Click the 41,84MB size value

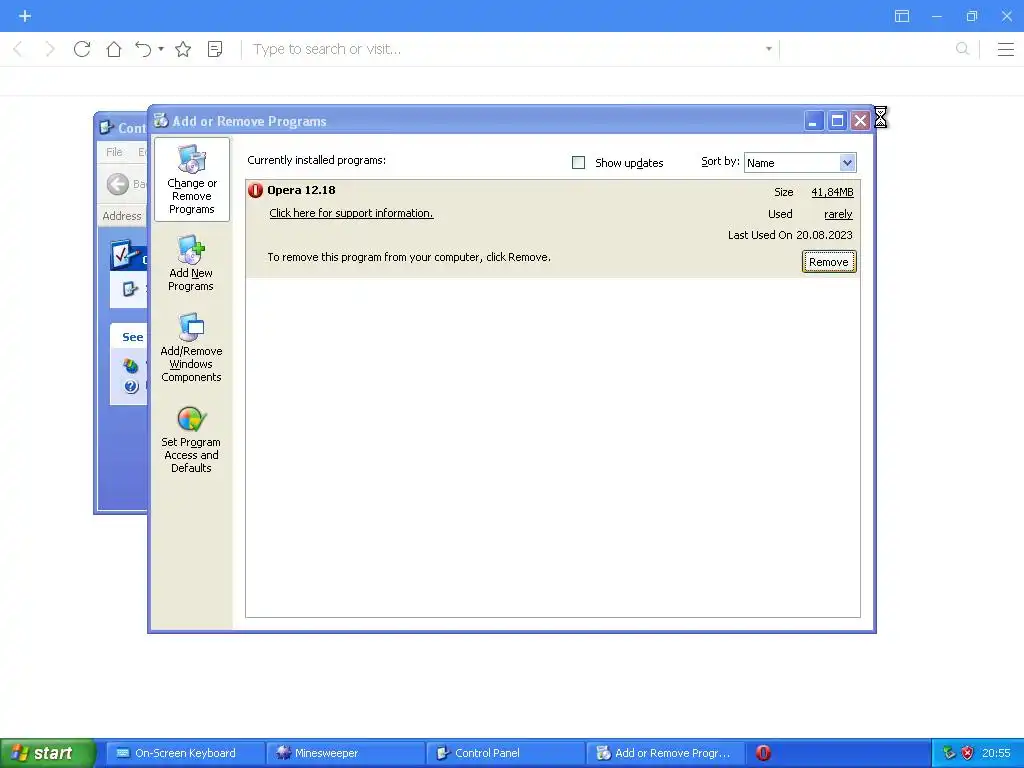832,192
